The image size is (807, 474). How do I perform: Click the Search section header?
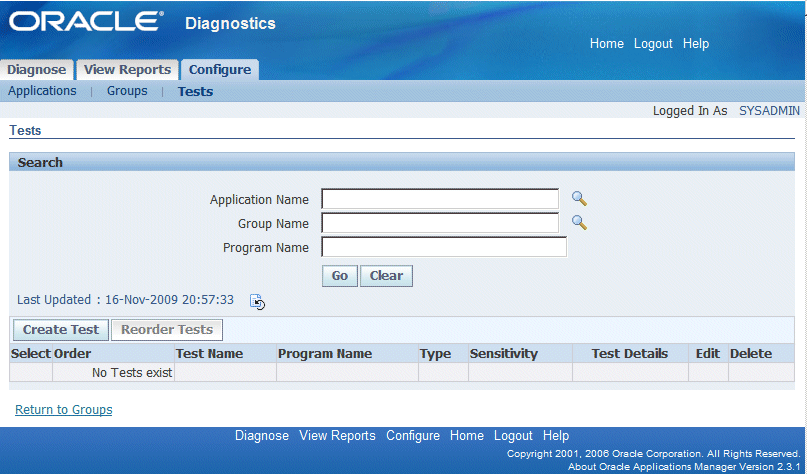[x=401, y=162]
